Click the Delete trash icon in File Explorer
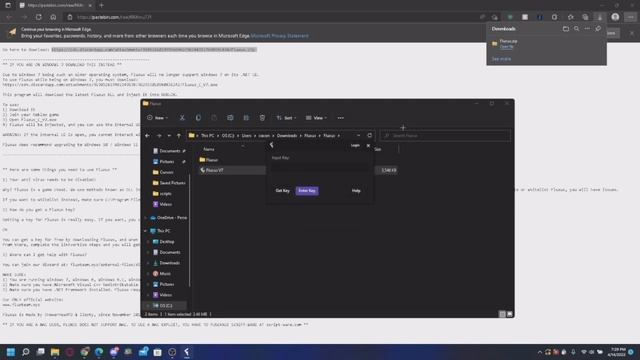 coord(262,118)
